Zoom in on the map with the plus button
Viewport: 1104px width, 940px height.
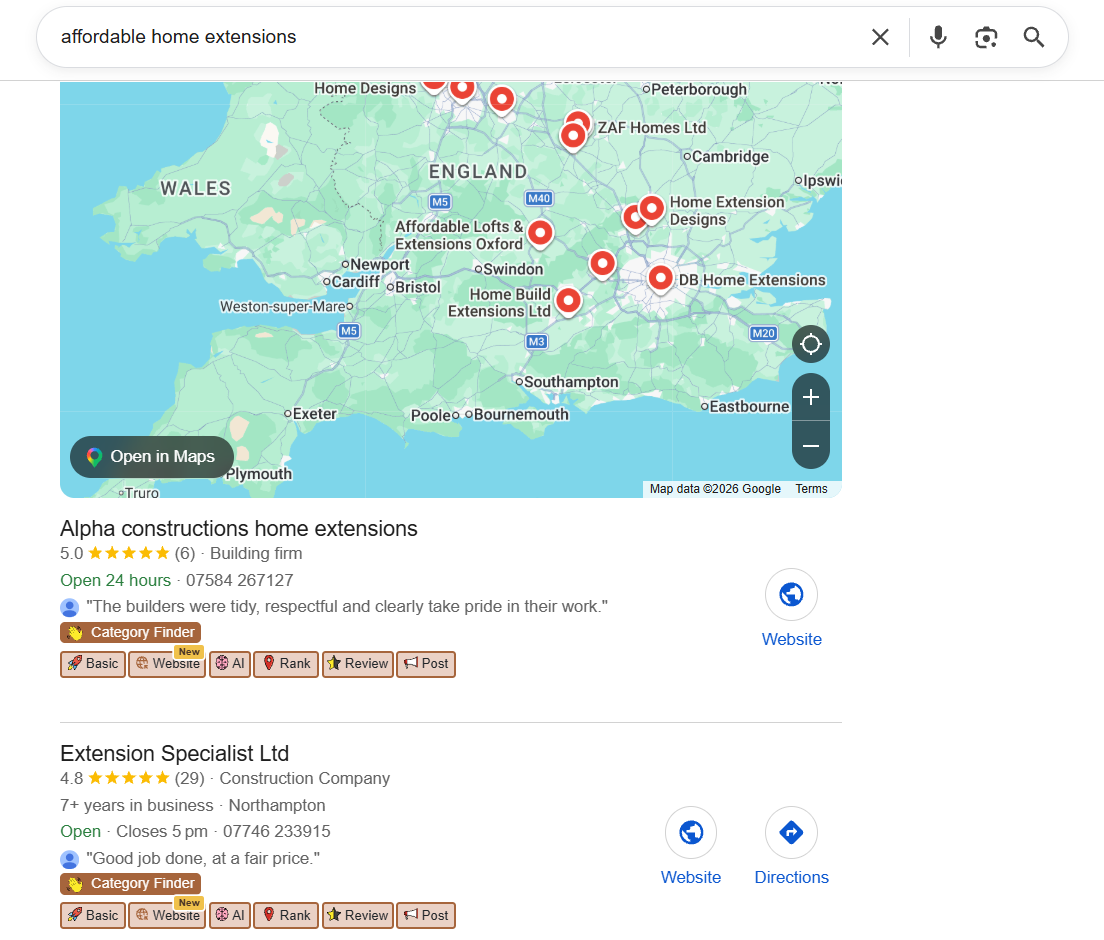click(810, 397)
